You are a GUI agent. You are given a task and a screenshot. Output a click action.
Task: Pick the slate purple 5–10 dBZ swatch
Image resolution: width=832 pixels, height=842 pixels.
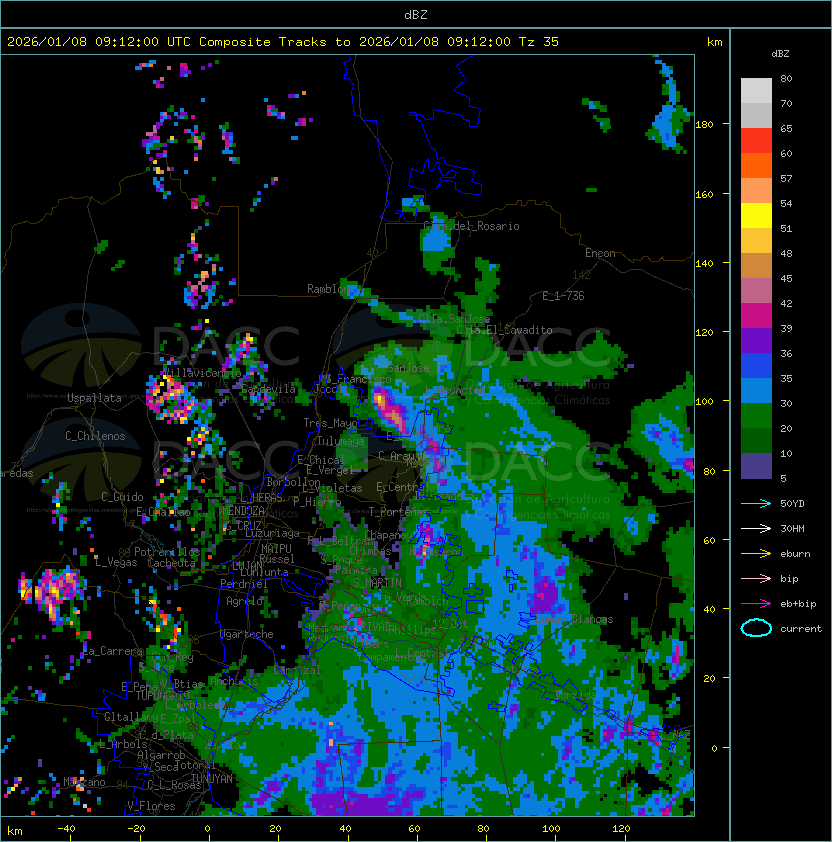point(756,466)
